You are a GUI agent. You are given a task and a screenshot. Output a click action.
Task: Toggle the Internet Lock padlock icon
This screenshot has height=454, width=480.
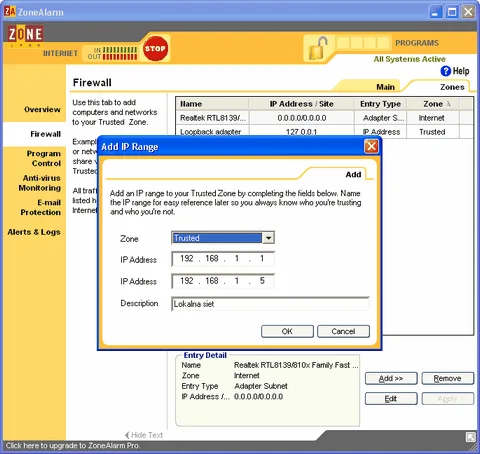point(318,49)
